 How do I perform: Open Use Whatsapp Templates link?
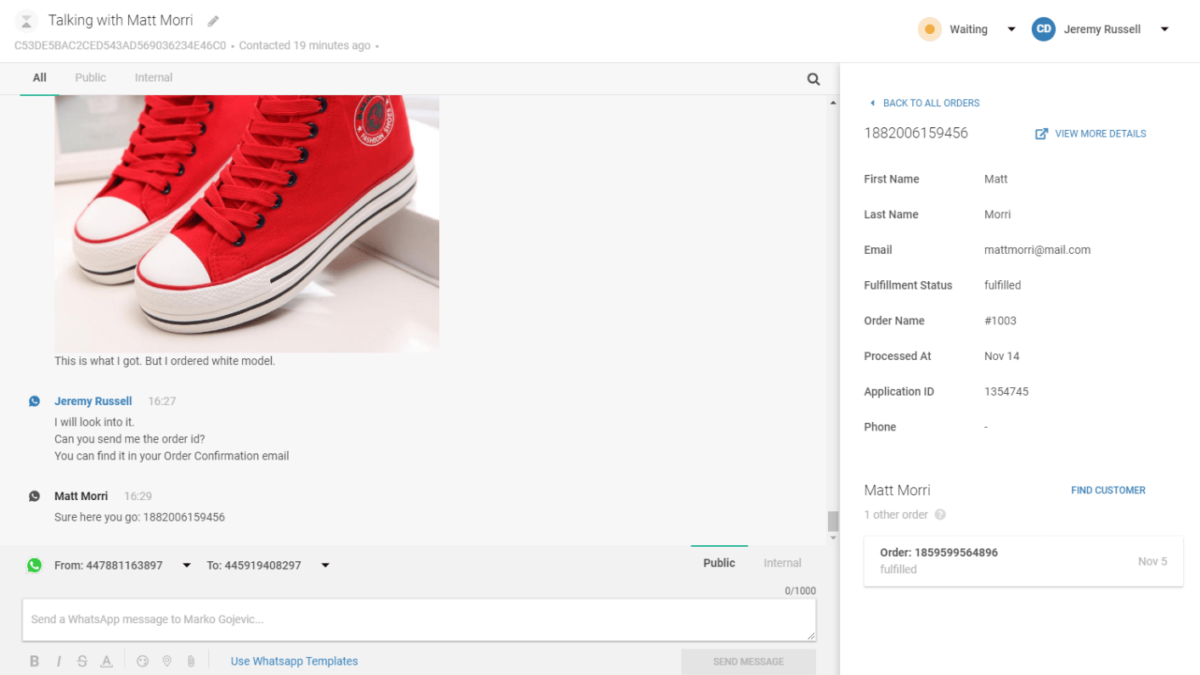(x=294, y=661)
